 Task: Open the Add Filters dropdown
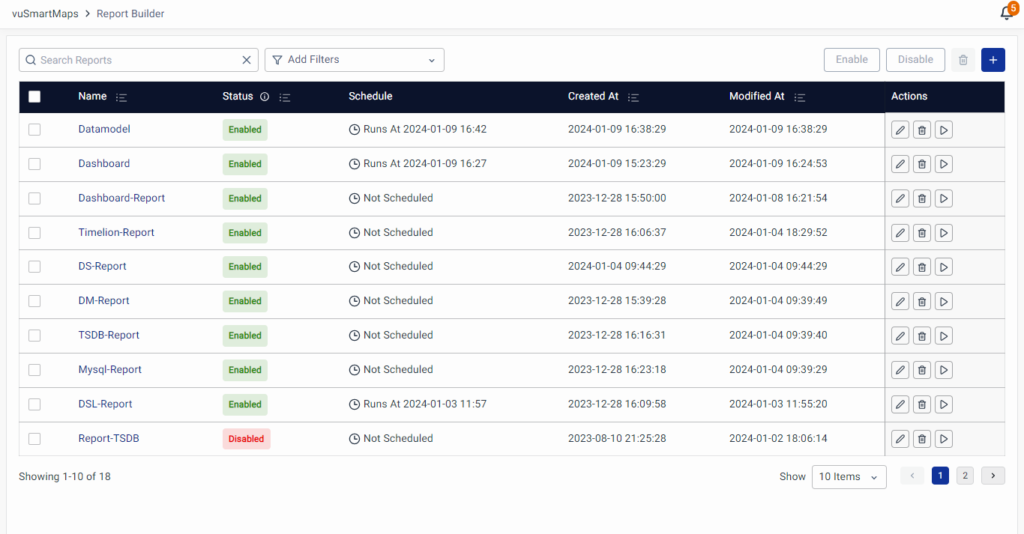click(x=354, y=60)
